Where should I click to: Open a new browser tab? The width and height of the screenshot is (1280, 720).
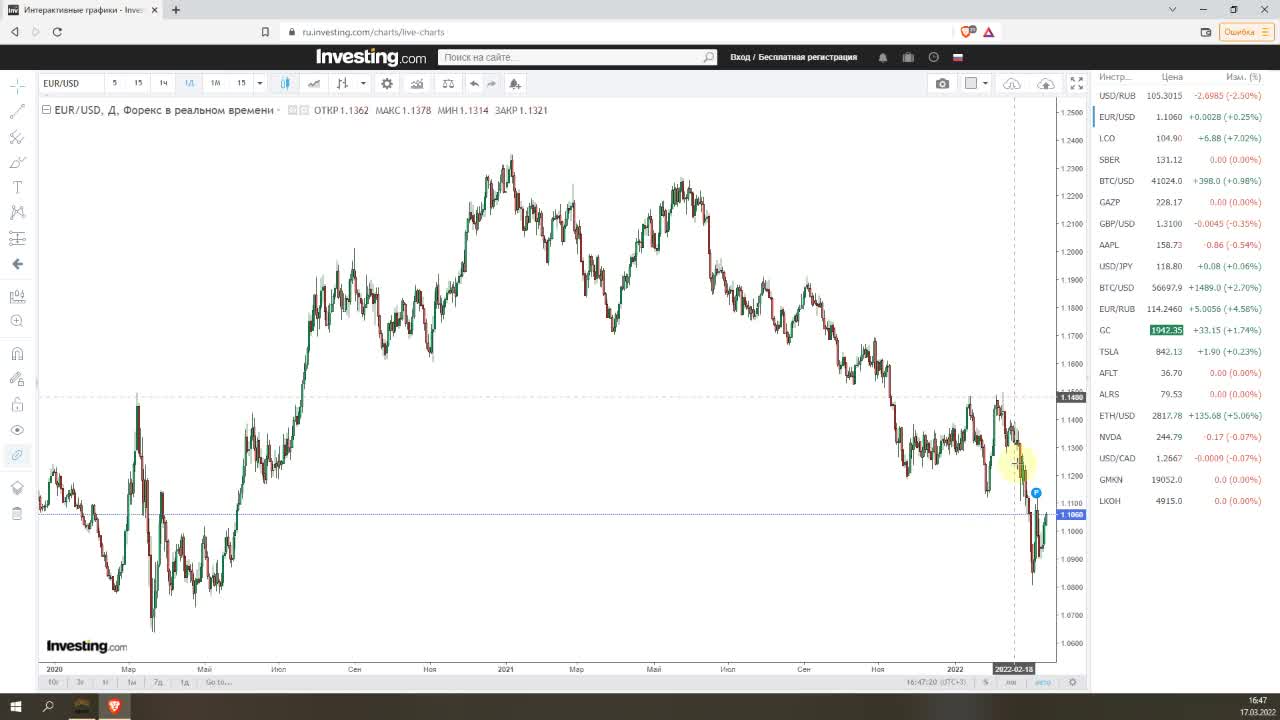tap(176, 10)
